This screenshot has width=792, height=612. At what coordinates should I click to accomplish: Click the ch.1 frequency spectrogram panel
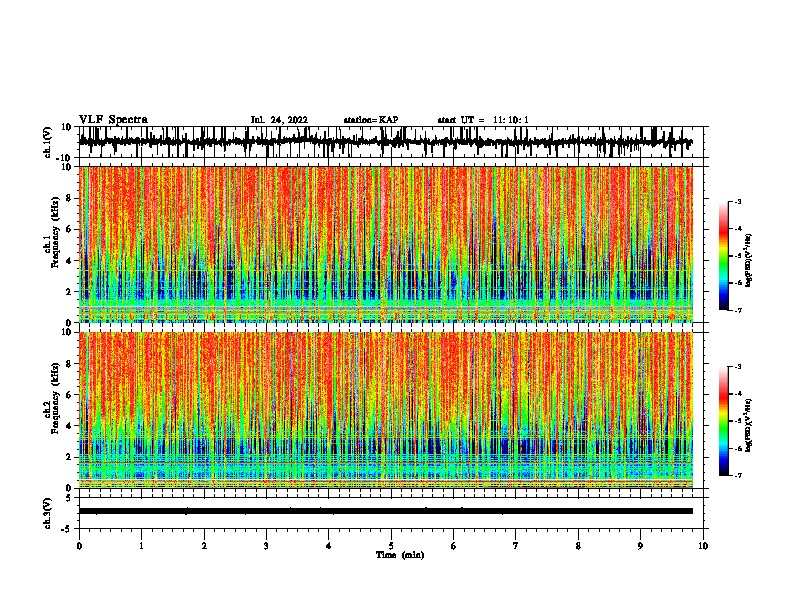pyautogui.click(x=385, y=244)
